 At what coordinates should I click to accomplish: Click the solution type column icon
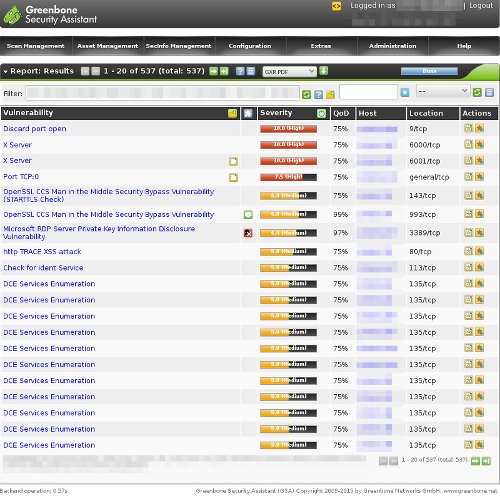pyautogui.click(x=248, y=113)
